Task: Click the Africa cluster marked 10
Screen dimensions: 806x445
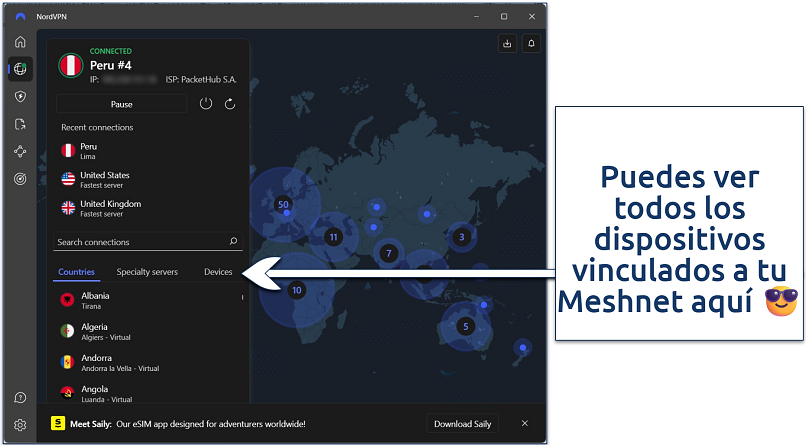Action: pyautogui.click(x=297, y=290)
